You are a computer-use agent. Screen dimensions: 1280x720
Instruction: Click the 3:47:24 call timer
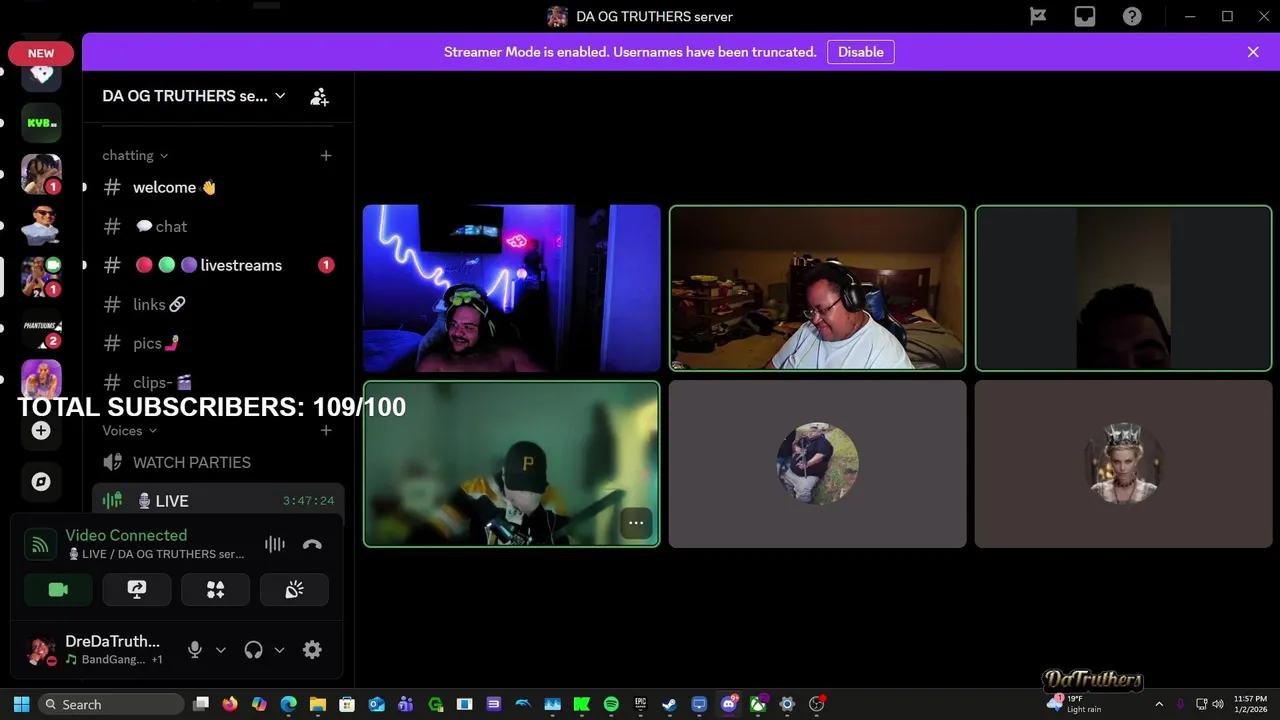308,501
